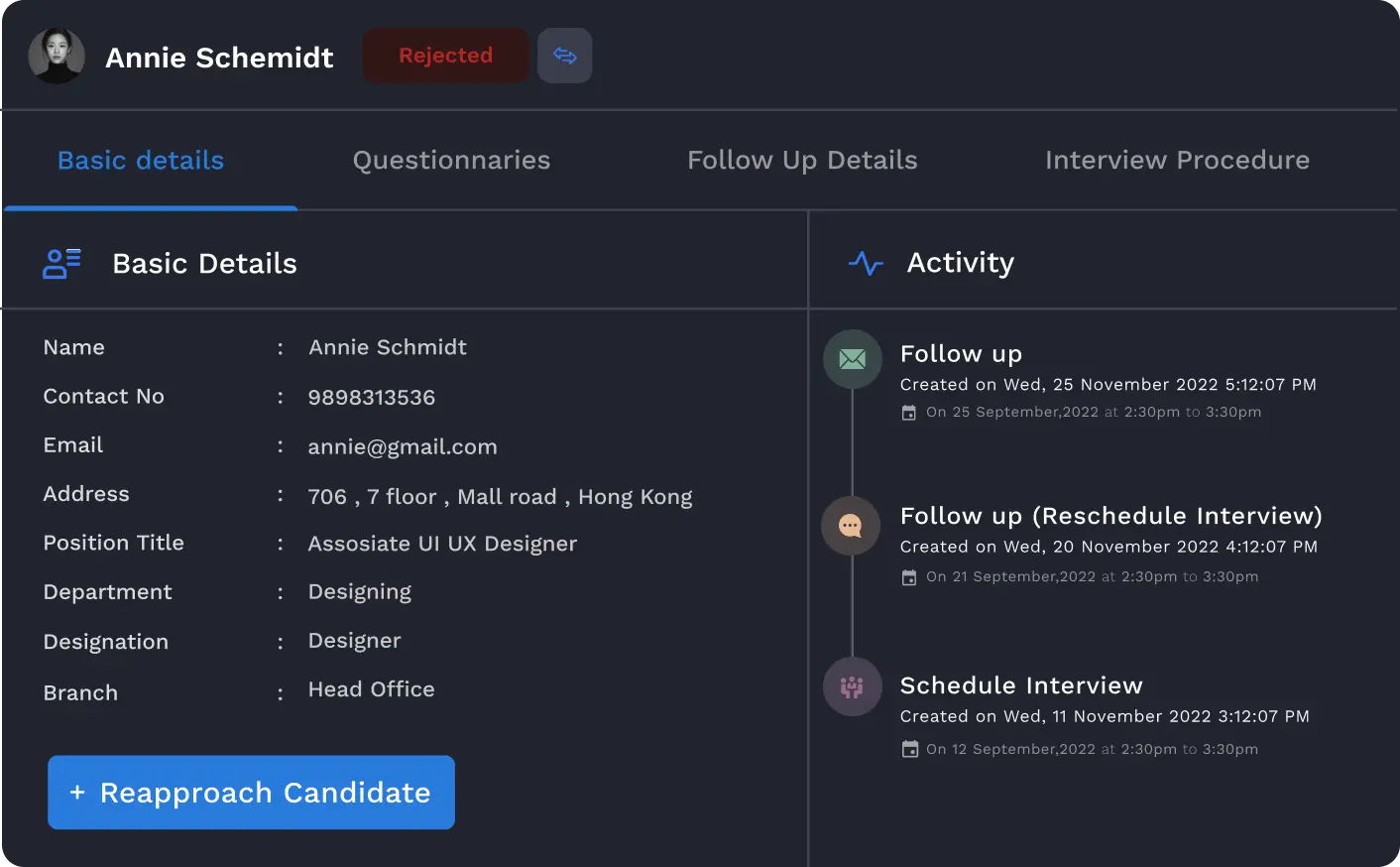Select the Follow up (Reschedule Interview) title
The height and width of the screenshot is (867, 1400).
[1110, 516]
